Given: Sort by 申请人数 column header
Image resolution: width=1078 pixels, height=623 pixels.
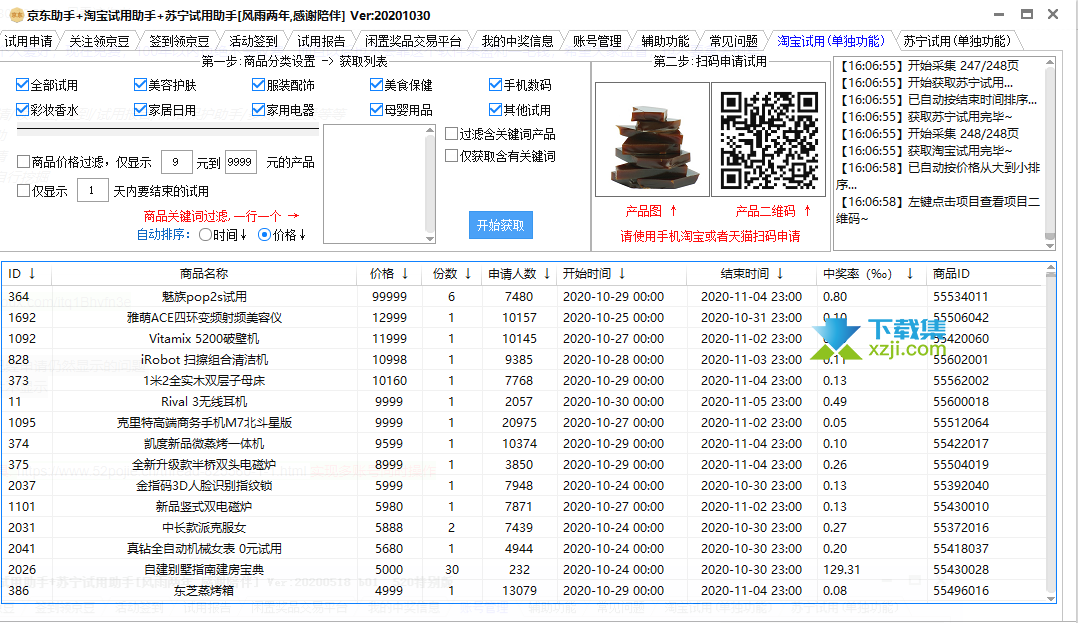Looking at the screenshot, I should [x=519, y=274].
